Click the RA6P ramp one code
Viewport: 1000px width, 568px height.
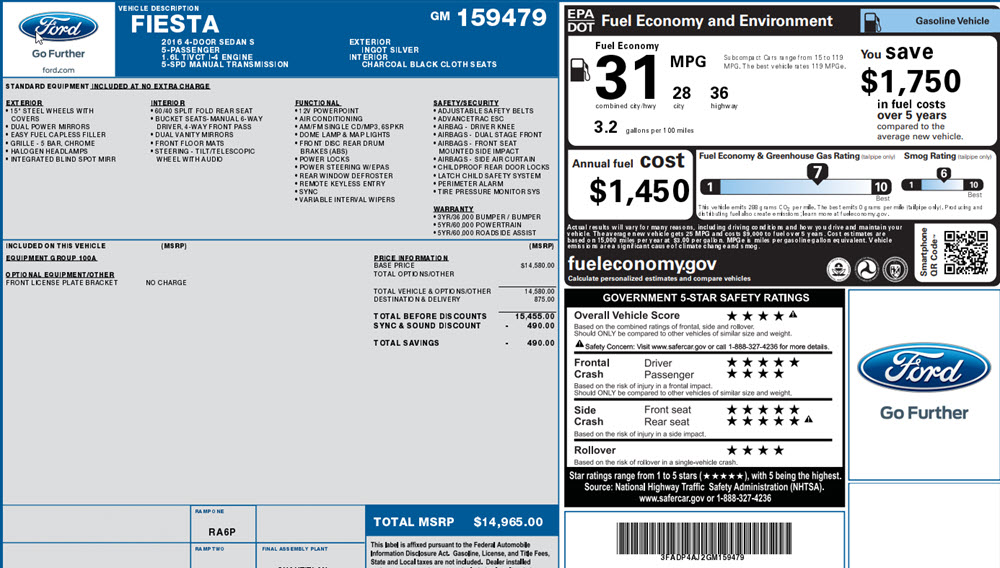point(222,534)
